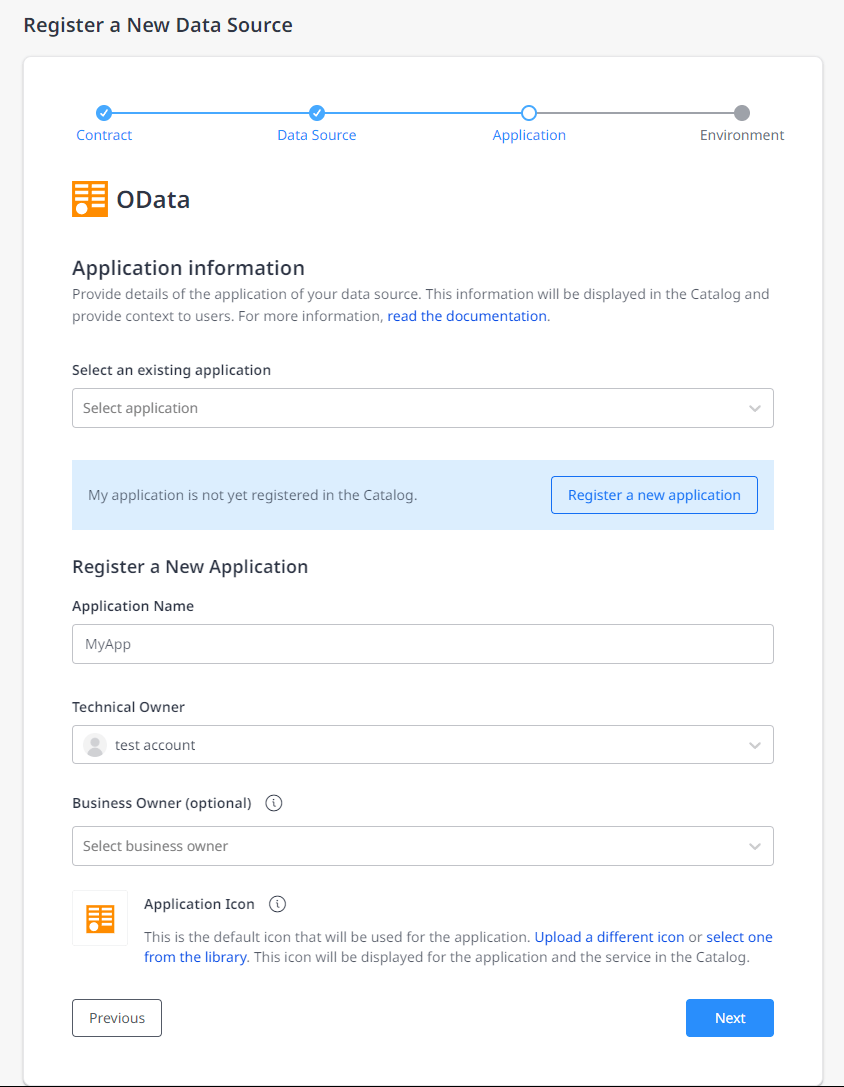Viewport: 844px width, 1087px height.
Task: Expand the Technical Owner dropdown
Action: (422, 745)
